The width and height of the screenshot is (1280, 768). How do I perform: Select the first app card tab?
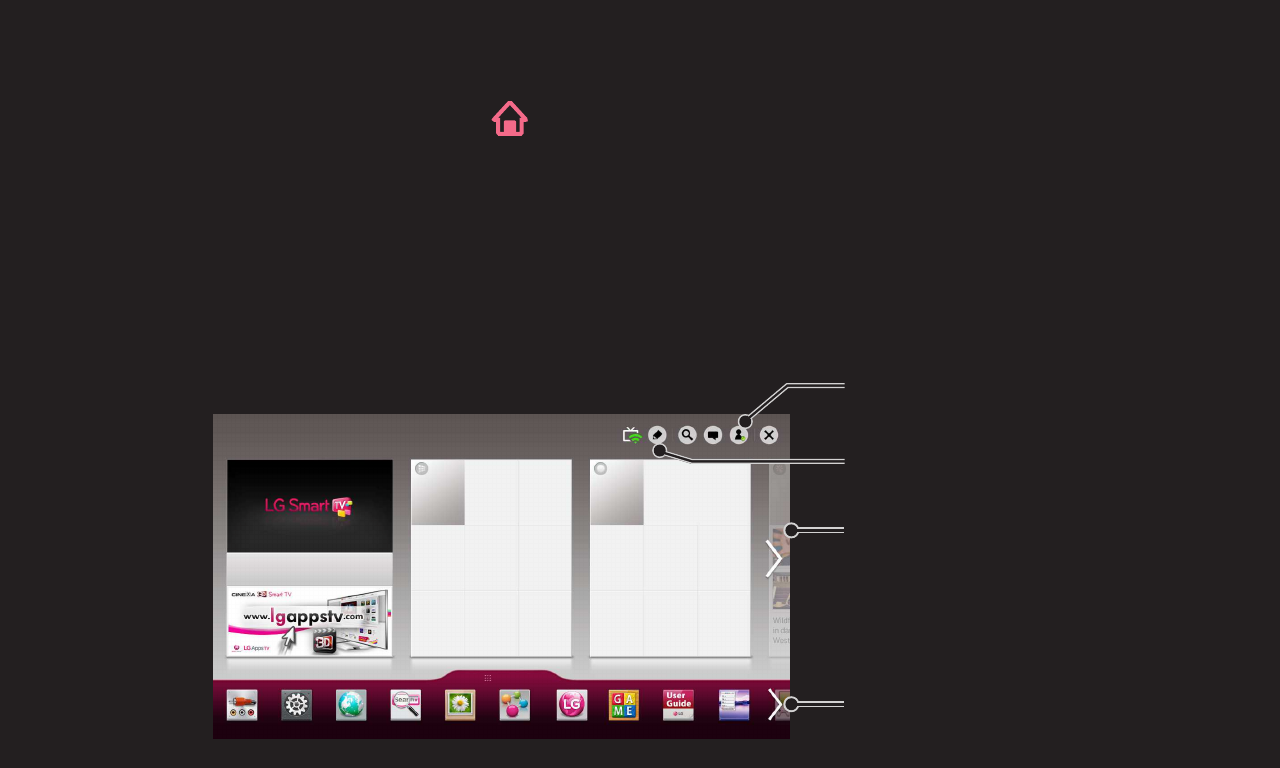[x=422, y=468]
